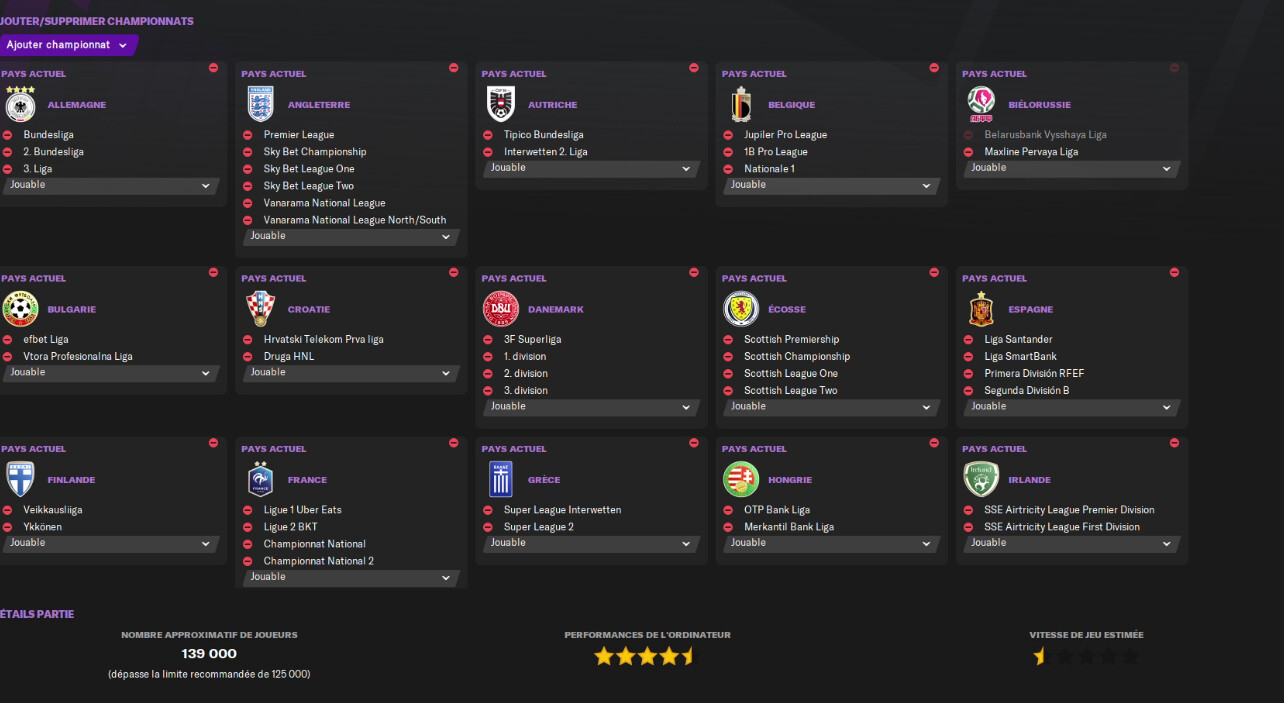
Task: Click the Espagne federation crest
Action: point(981,309)
